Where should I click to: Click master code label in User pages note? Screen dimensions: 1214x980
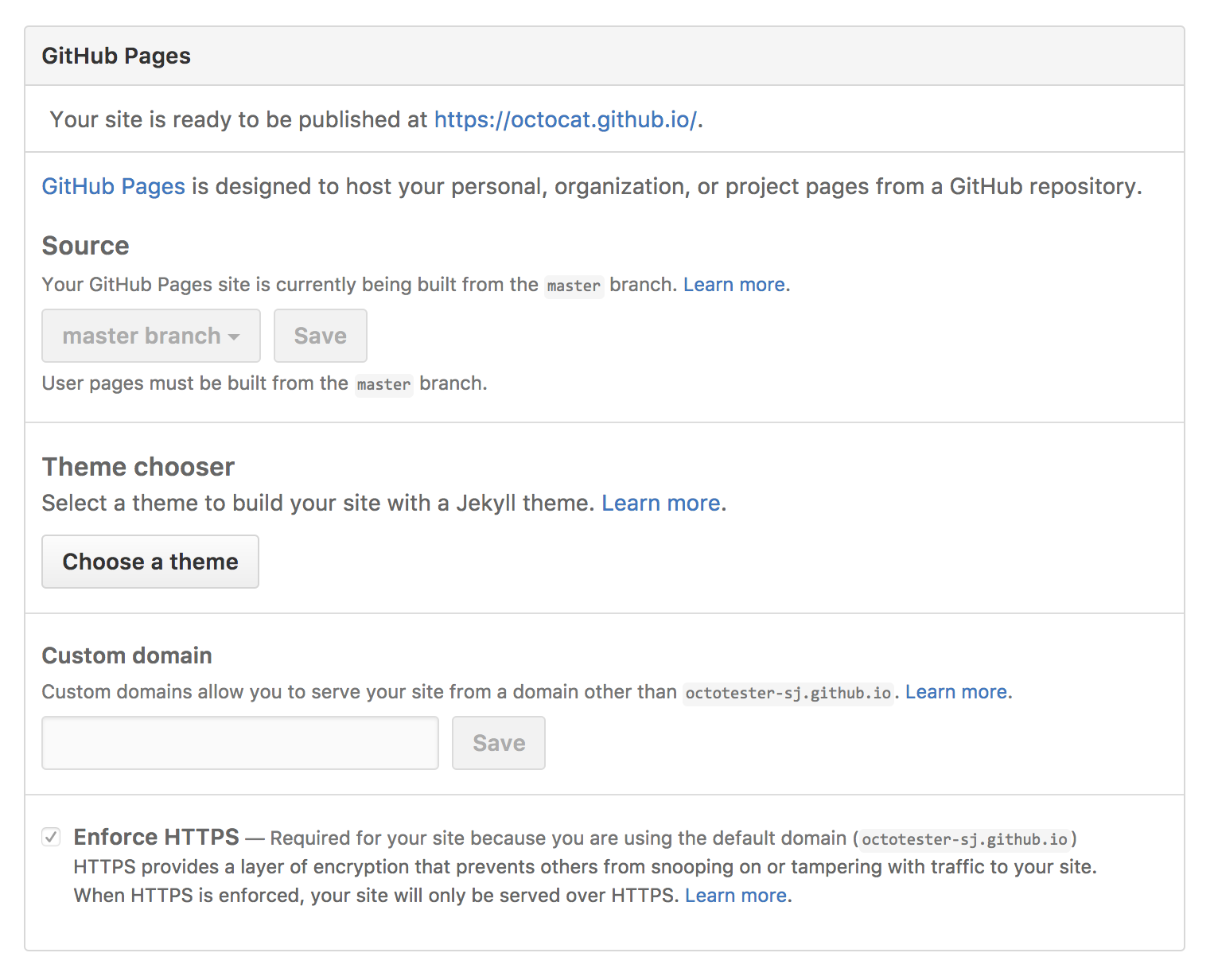click(x=383, y=384)
